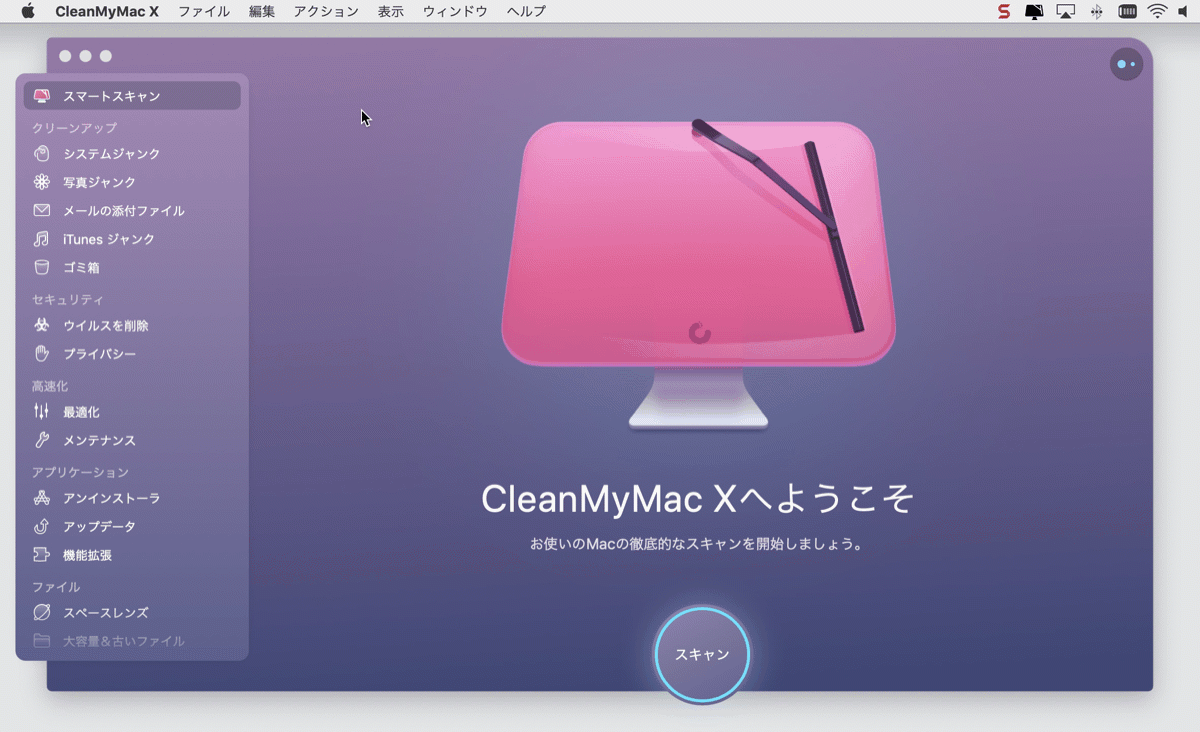The height and width of the screenshot is (732, 1200).
Task: Open the CleanMyMac X application menu
Action: tap(107, 11)
